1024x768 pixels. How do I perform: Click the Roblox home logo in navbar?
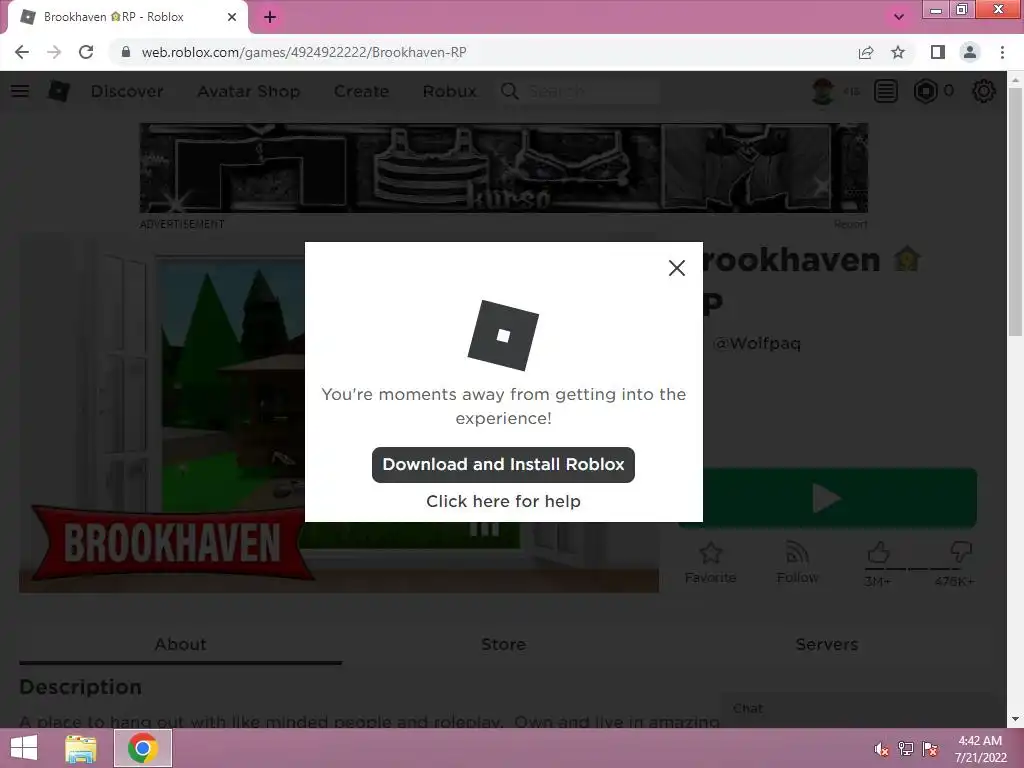58,91
